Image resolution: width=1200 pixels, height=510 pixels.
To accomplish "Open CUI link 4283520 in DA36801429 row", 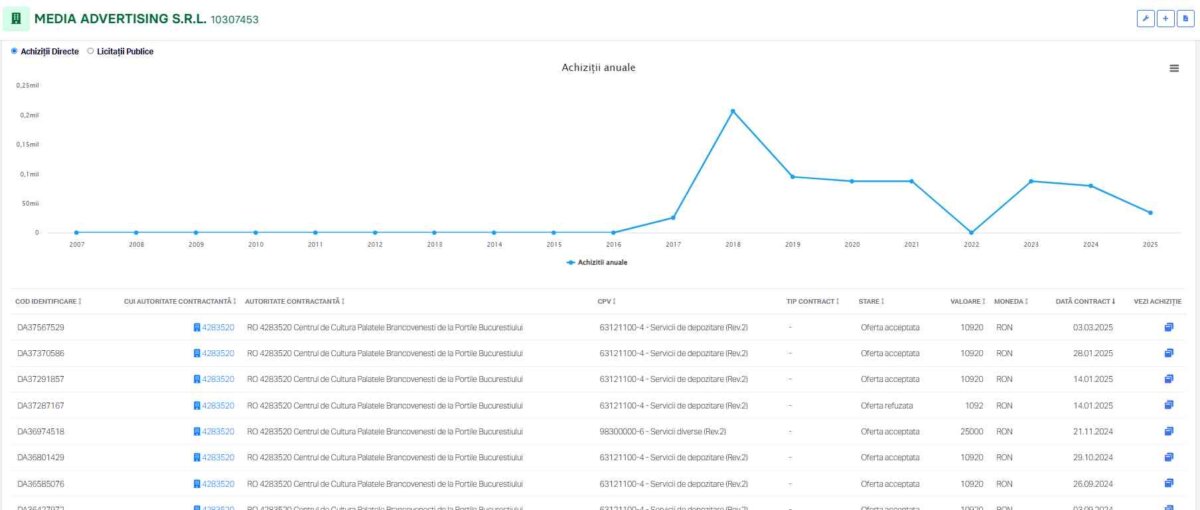I will click(217, 457).
